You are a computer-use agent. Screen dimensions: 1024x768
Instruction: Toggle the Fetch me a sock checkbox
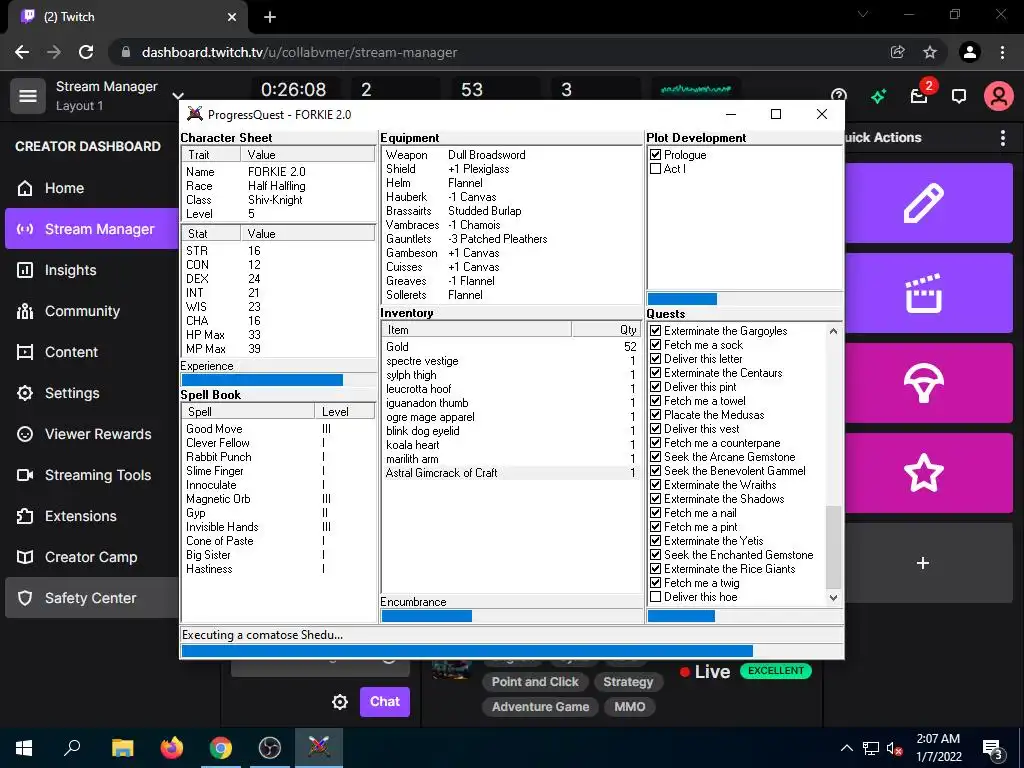point(656,345)
